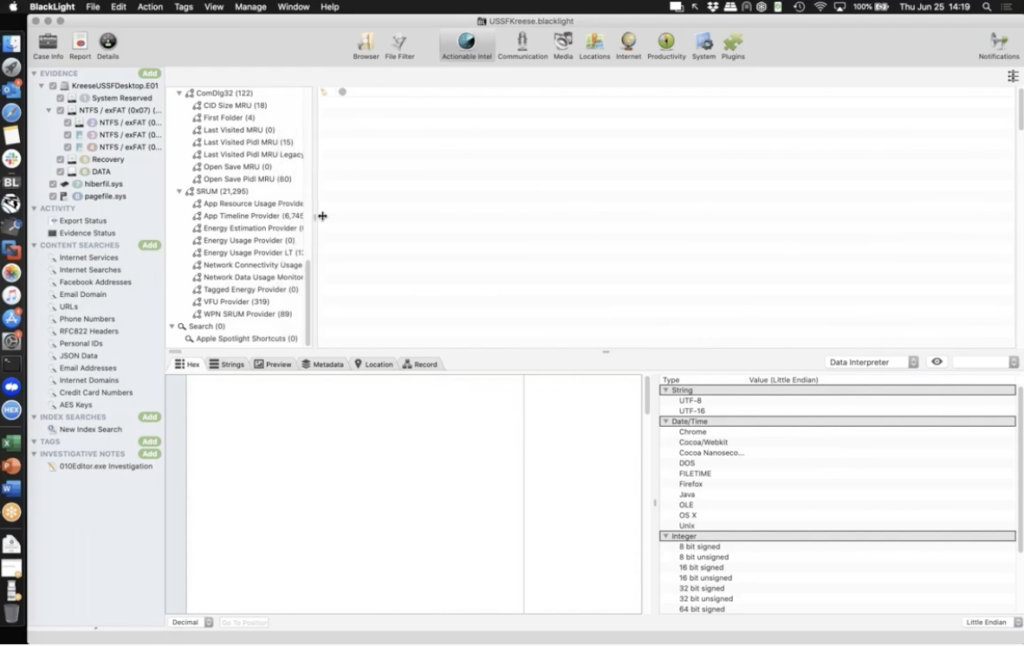Select the Actionable Intel view
This screenshot has height=646, width=1024.
[466, 46]
